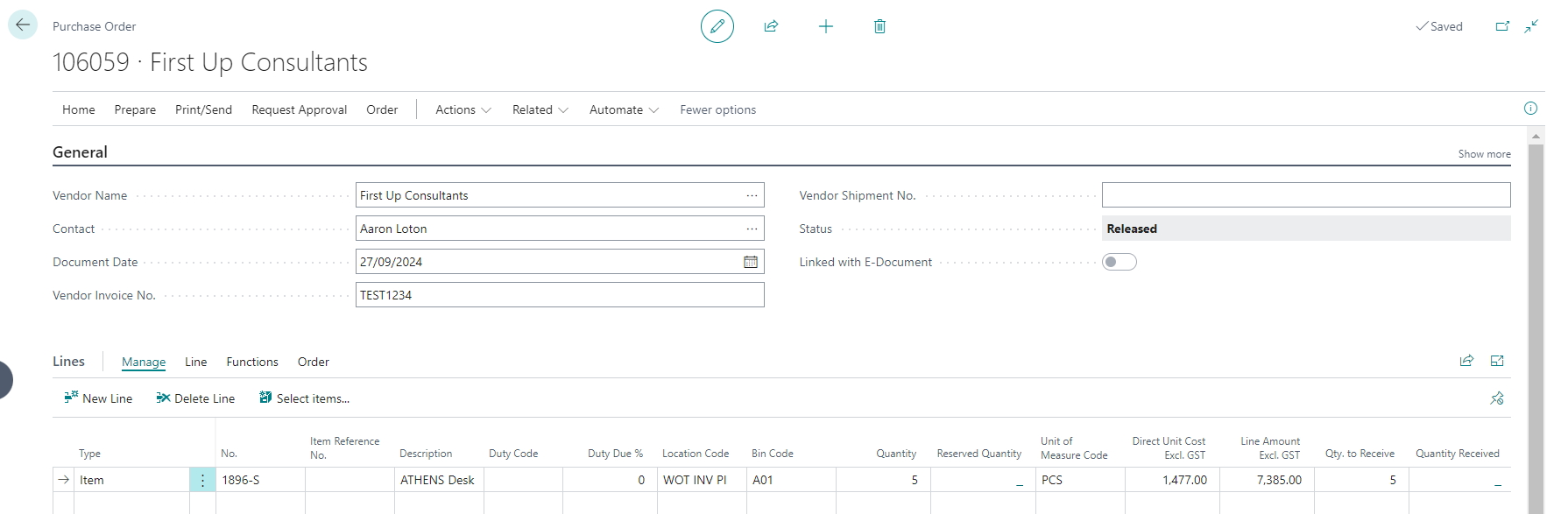Click Select items... in Lines toolbar

tap(304, 398)
